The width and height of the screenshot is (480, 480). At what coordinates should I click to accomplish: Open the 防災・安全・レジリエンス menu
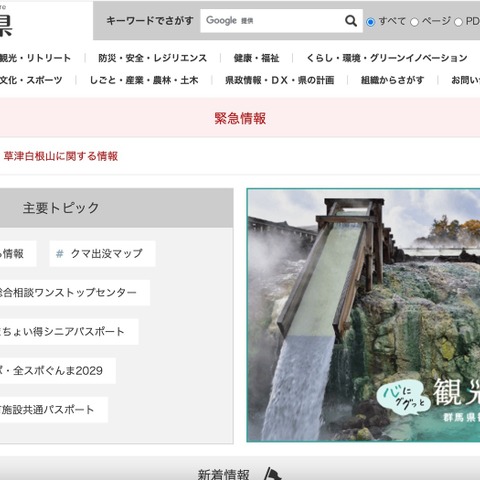click(153, 58)
